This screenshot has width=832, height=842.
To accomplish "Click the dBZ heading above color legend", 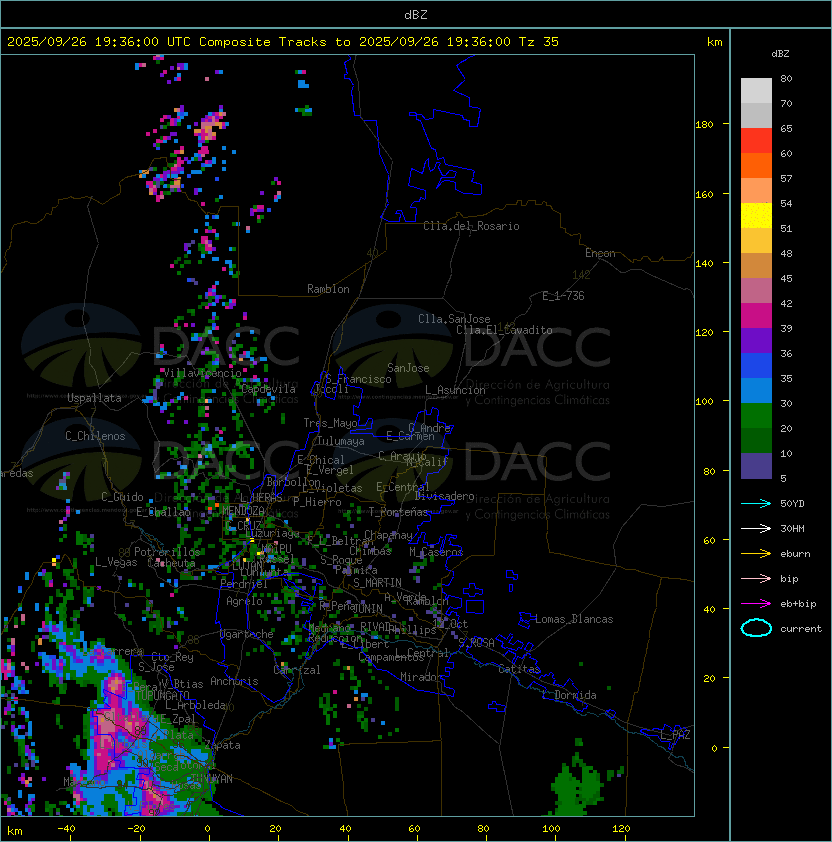I will (x=780, y=54).
